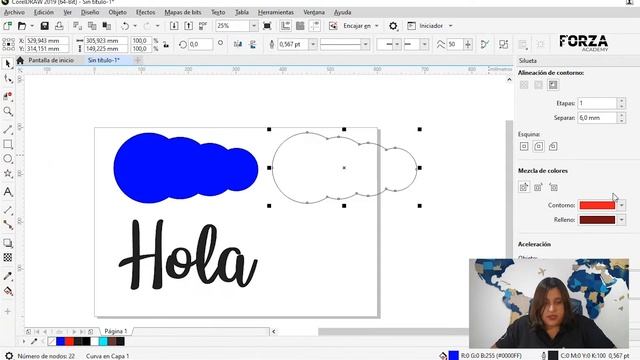Select the Drop shadow effects tool

(8, 243)
